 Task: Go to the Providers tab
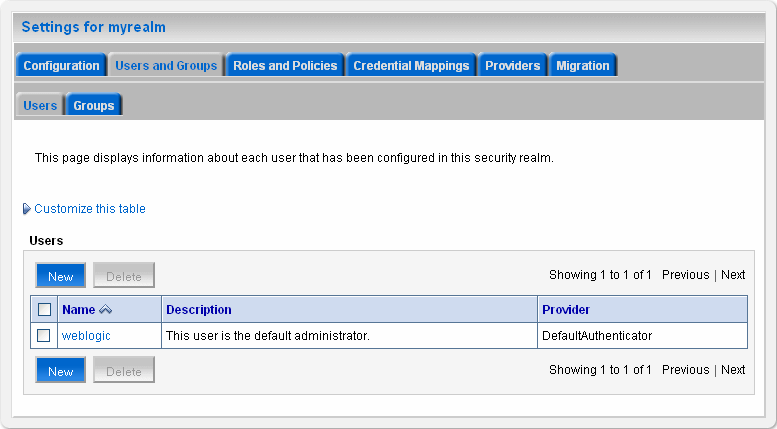point(512,65)
